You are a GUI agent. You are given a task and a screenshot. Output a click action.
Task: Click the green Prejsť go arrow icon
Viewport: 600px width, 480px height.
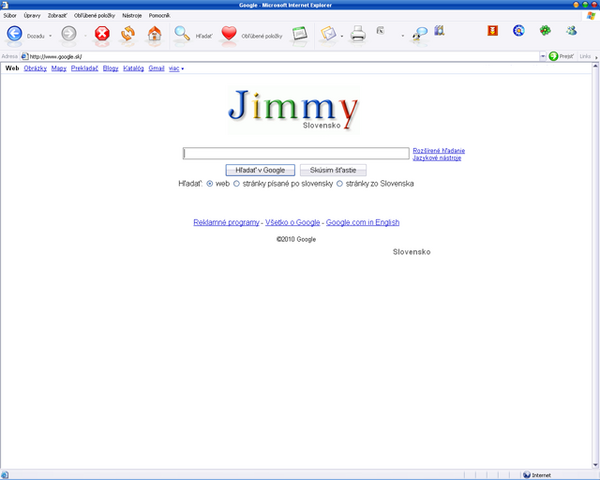point(553,56)
